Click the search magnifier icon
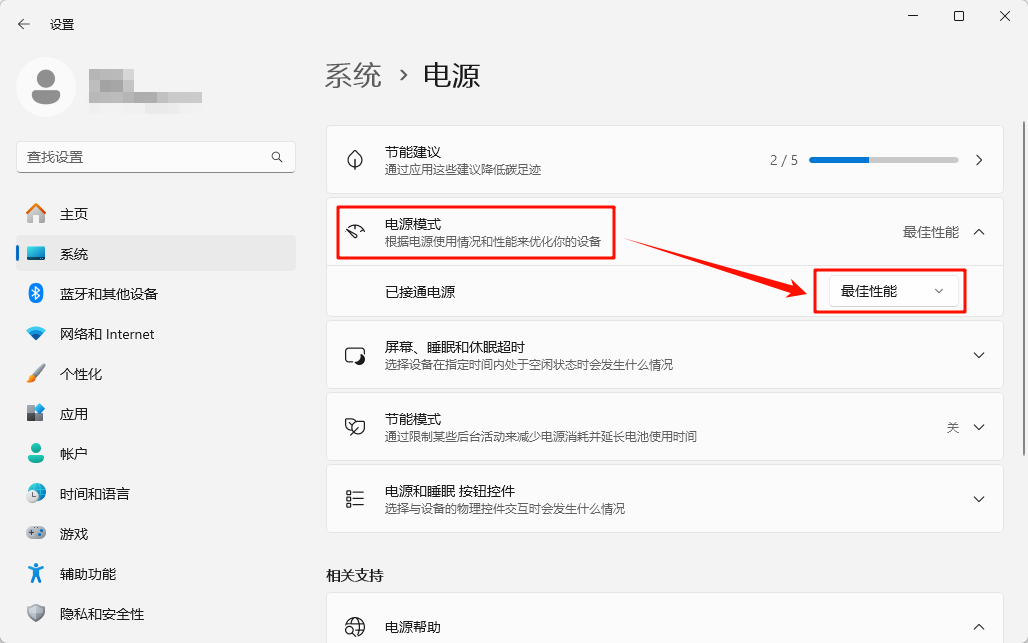Image resolution: width=1028 pixels, height=643 pixels. 277,157
